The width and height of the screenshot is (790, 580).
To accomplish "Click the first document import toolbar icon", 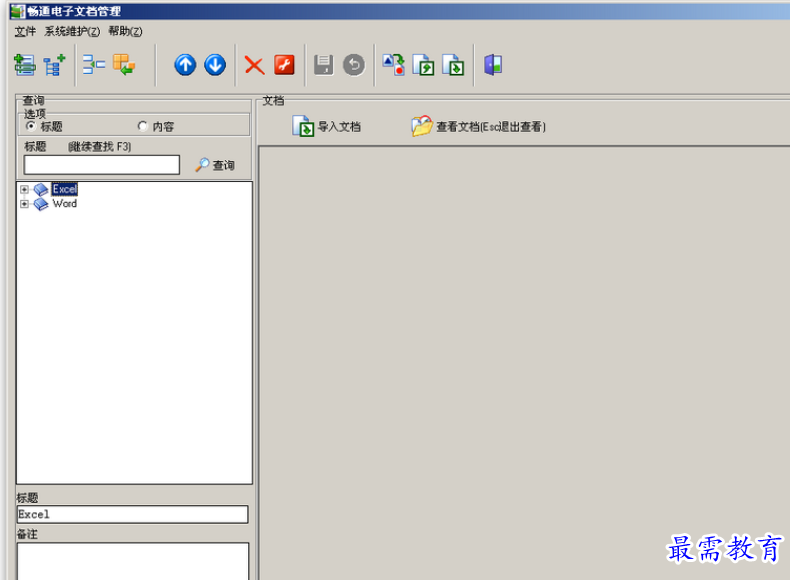I will point(423,65).
